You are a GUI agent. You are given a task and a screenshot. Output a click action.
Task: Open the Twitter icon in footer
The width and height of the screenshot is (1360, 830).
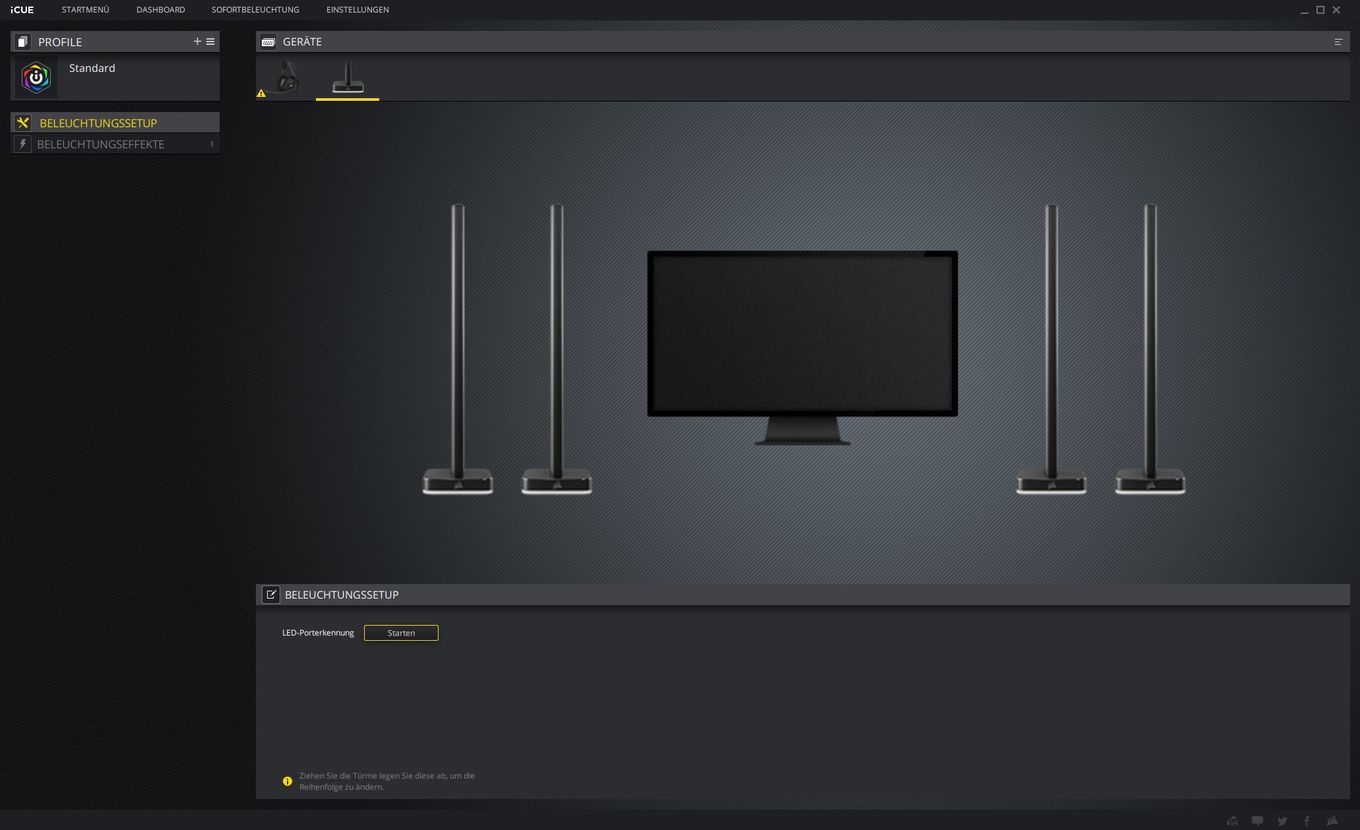(x=1282, y=821)
